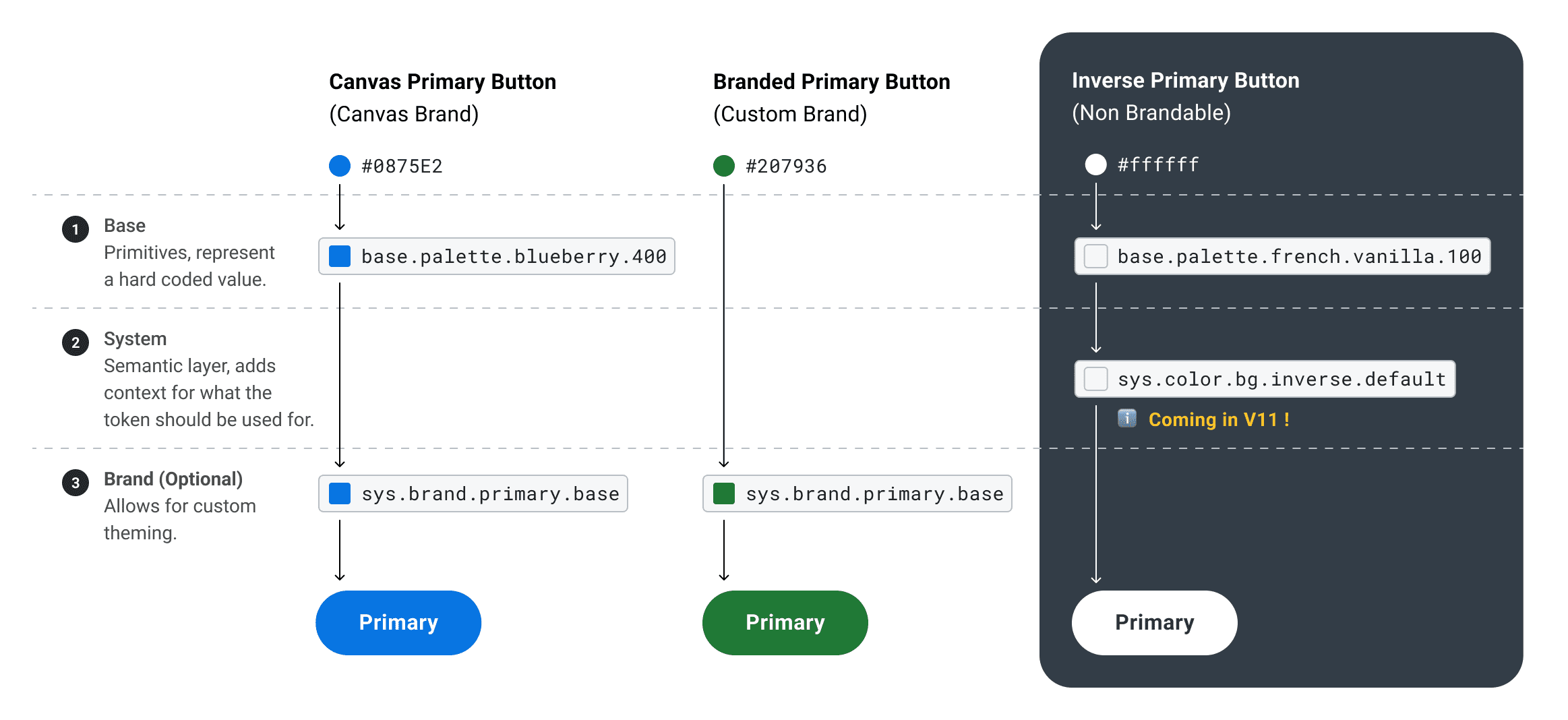The image size is (1568, 720).
Task: Click the blue square in blueberry.400 chip
Action: (340, 256)
